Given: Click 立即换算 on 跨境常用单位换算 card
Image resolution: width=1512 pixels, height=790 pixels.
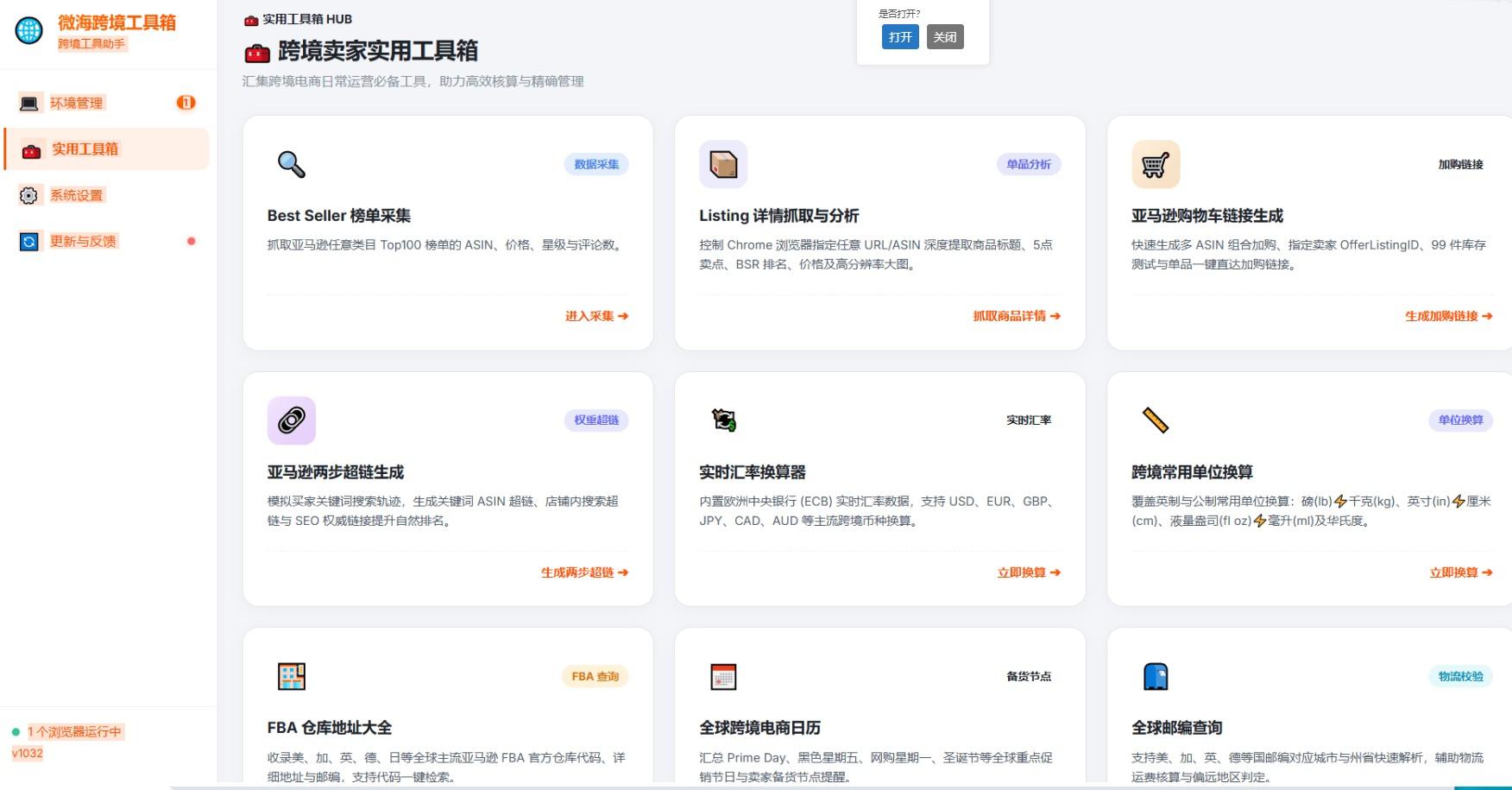Looking at the screenshot, I should click(1461, 572).
